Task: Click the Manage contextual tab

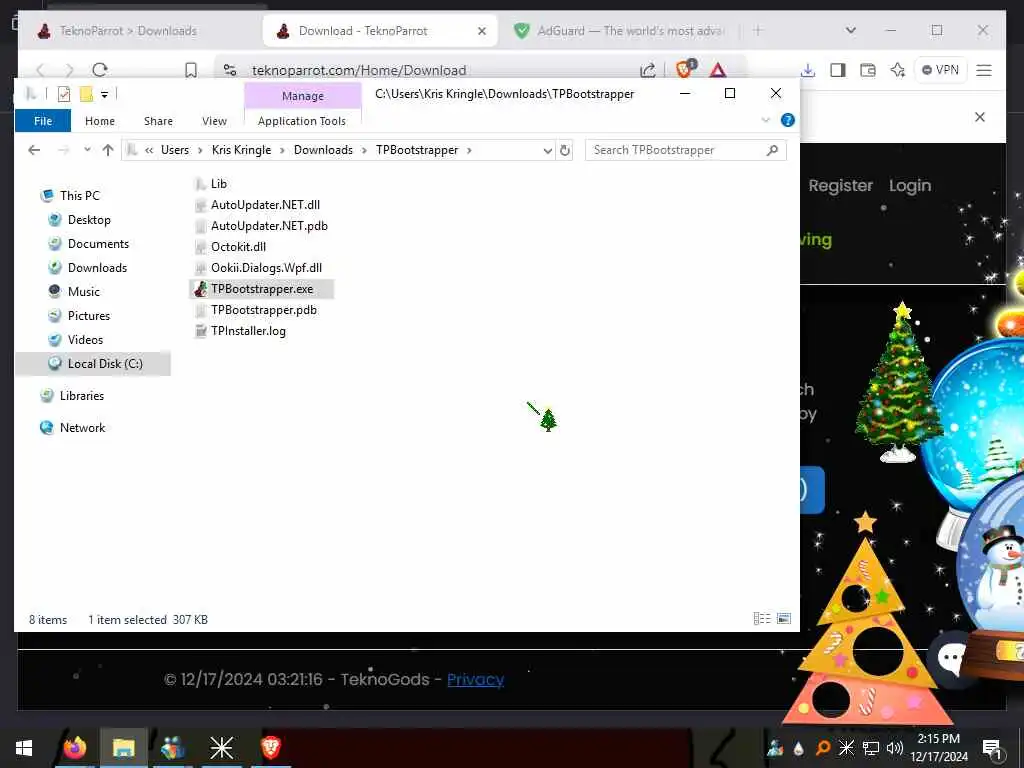Action: click(x=303, y=96)
